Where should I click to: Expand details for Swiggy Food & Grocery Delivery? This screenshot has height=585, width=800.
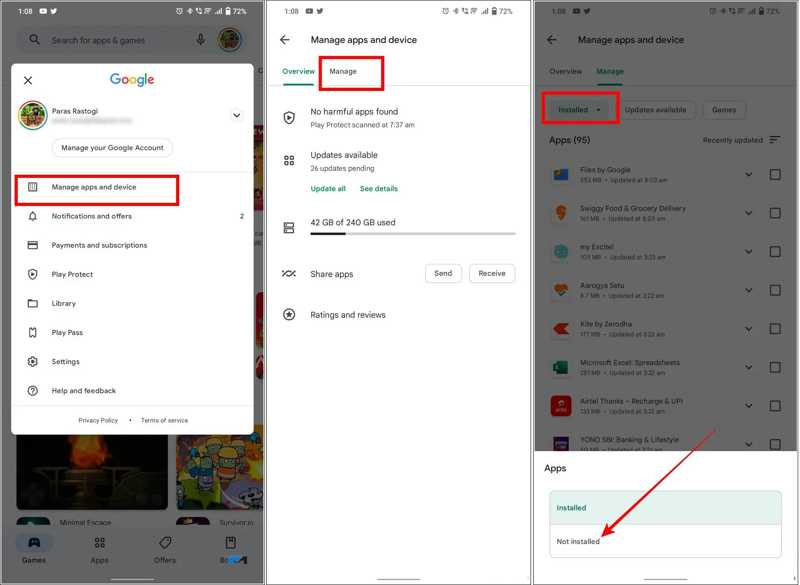pyautogui.click(x=748, y=212)
